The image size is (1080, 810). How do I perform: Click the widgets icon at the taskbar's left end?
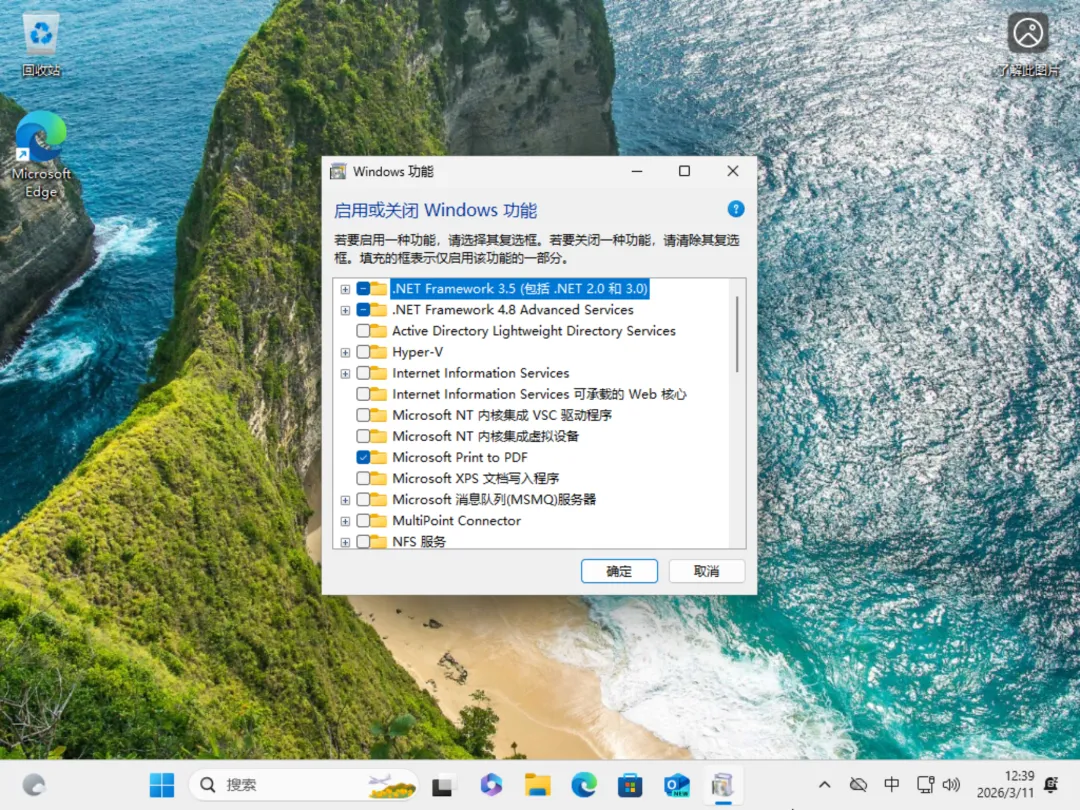pyautogui.click(x=34, y=785)
